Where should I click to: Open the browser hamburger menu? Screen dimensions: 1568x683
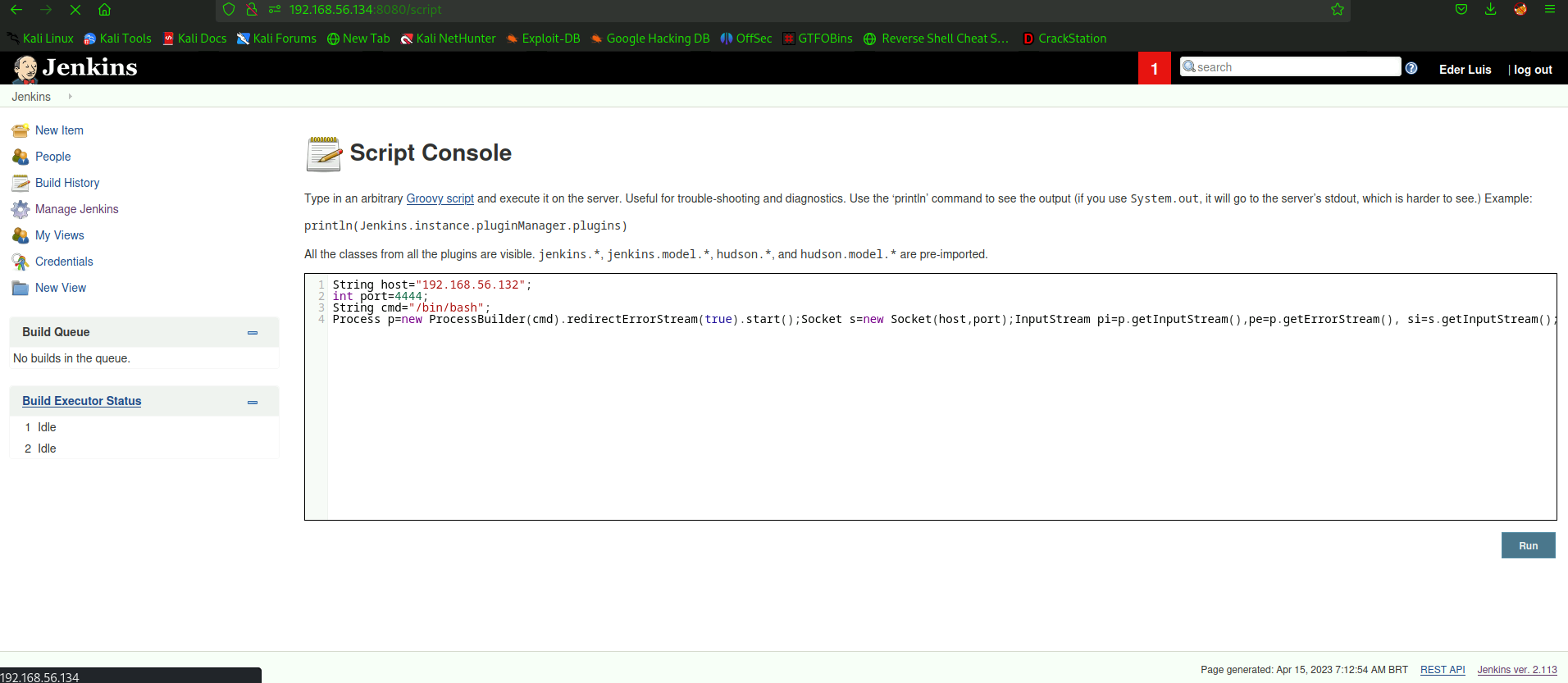click(x=1550, y=10)
